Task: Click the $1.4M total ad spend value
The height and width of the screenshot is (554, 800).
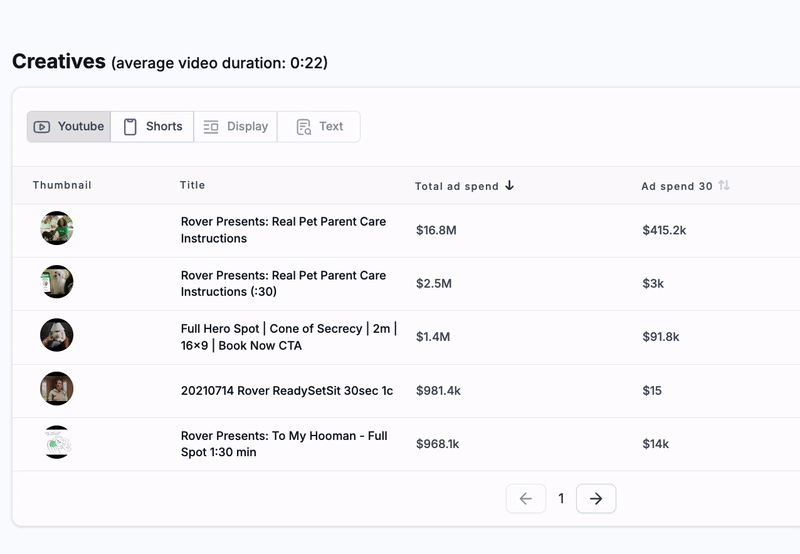Action: point(433,337)
